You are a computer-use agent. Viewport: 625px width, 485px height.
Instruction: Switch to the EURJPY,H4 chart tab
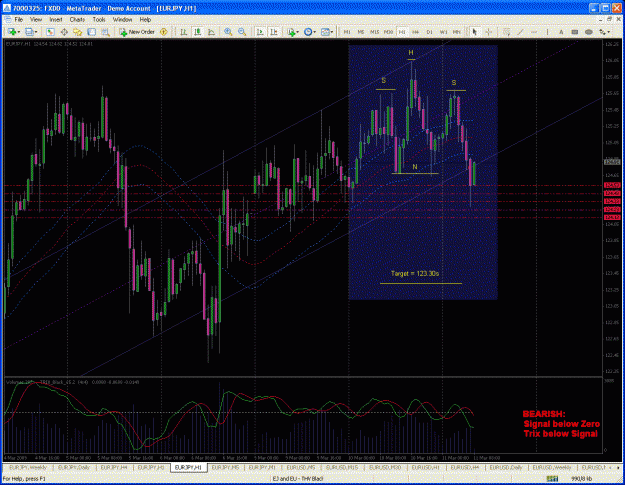[x=114, y=467]
